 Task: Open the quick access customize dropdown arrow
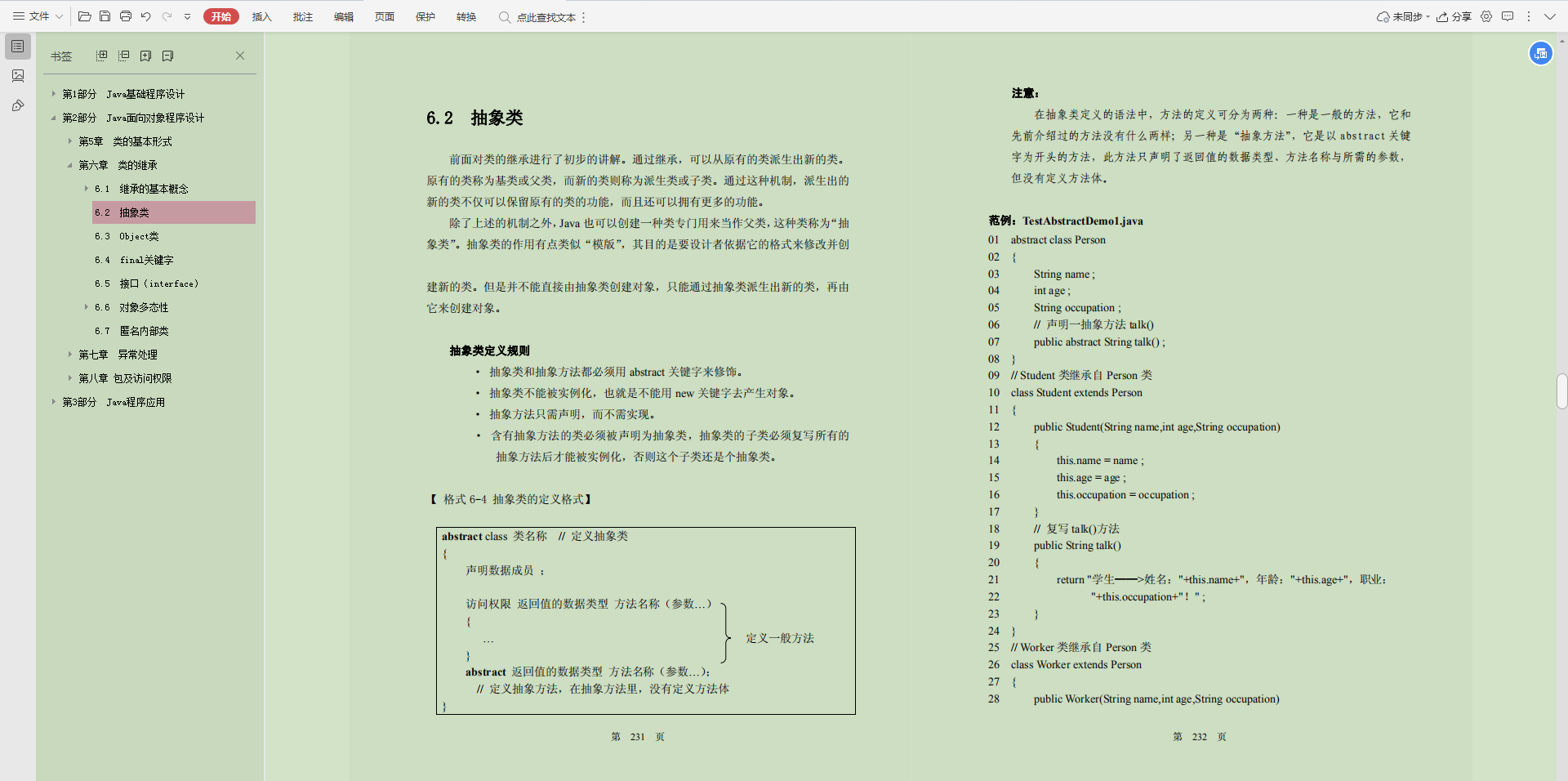[187, 16]
